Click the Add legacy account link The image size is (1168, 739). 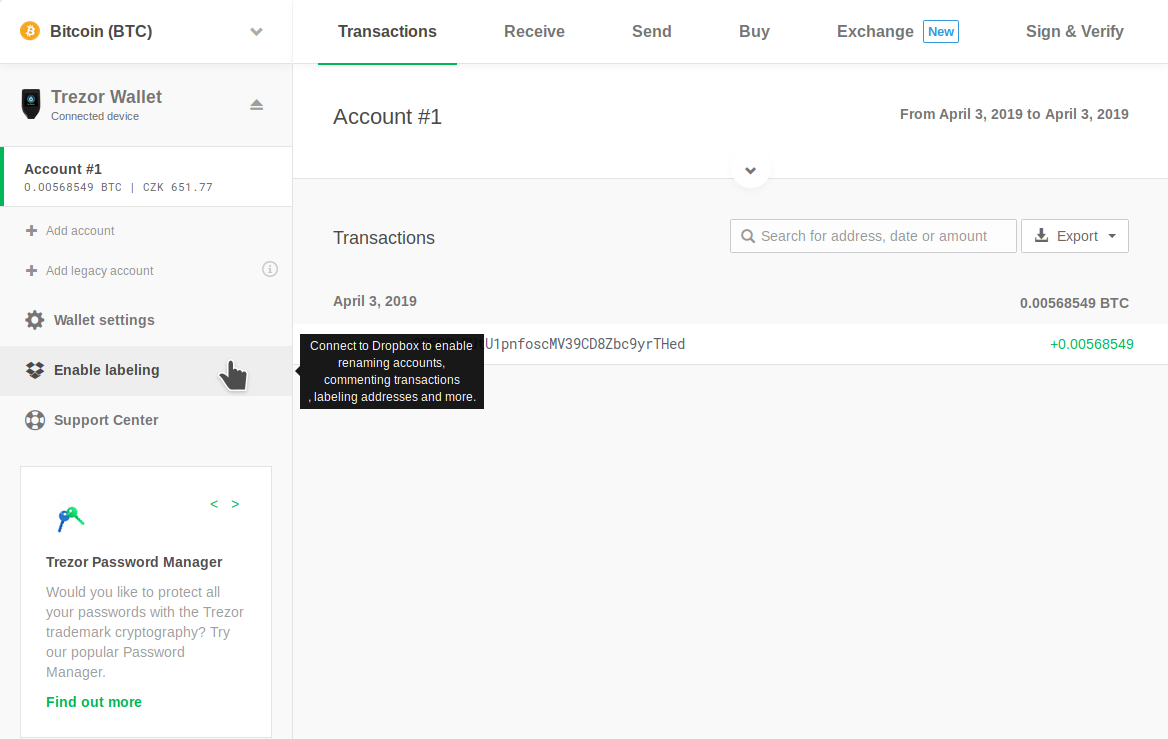coord(100,270)
